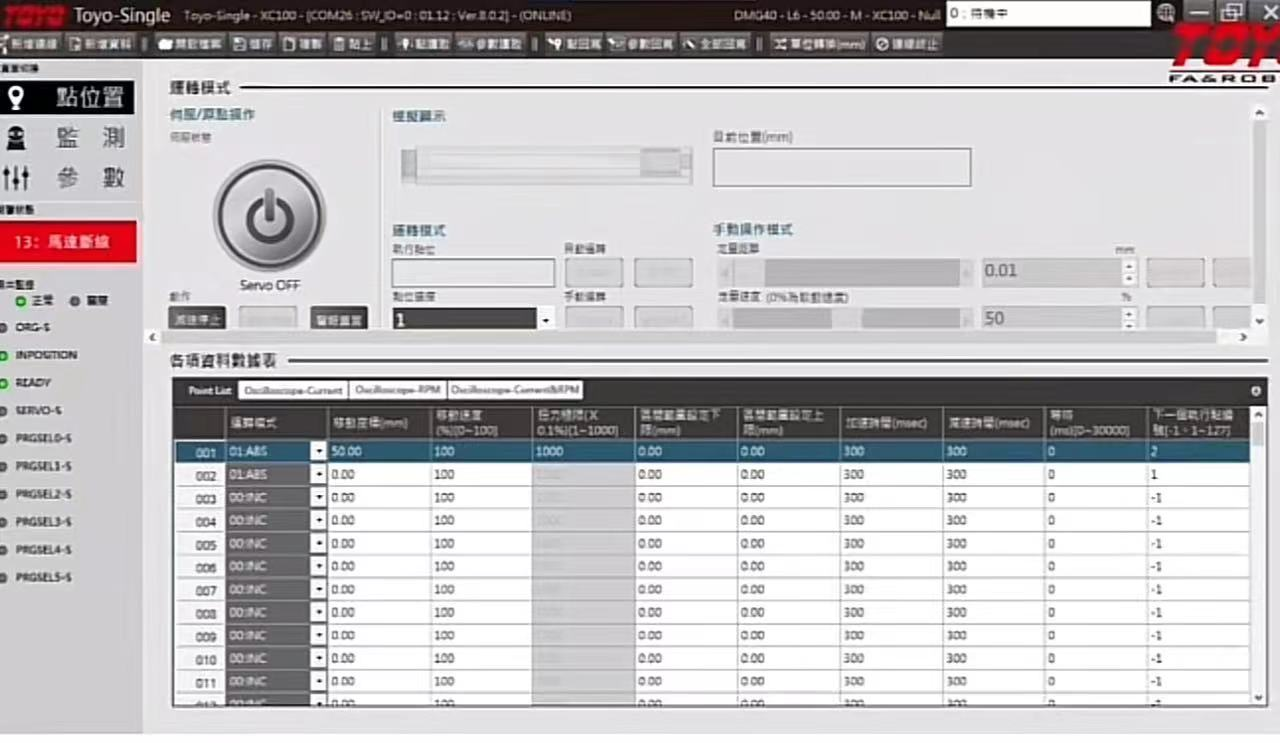Expand the point number dropdown showing 1

[x=546, y=320]
